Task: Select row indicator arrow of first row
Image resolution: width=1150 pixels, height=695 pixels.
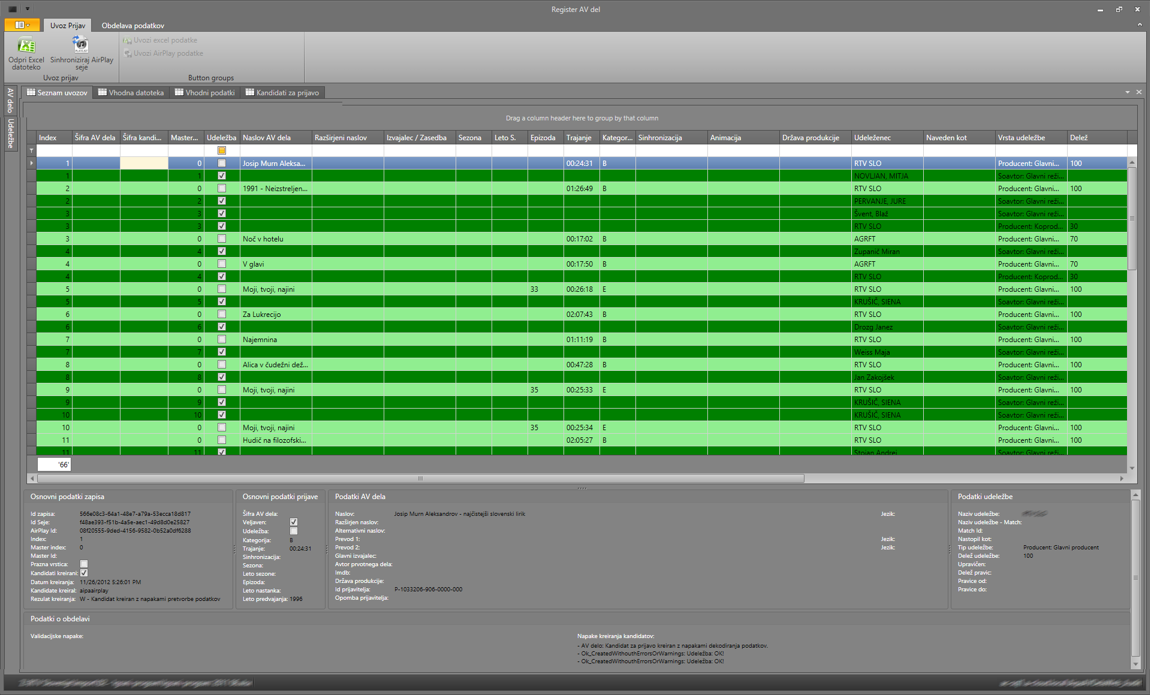Action: coord(32,163)
